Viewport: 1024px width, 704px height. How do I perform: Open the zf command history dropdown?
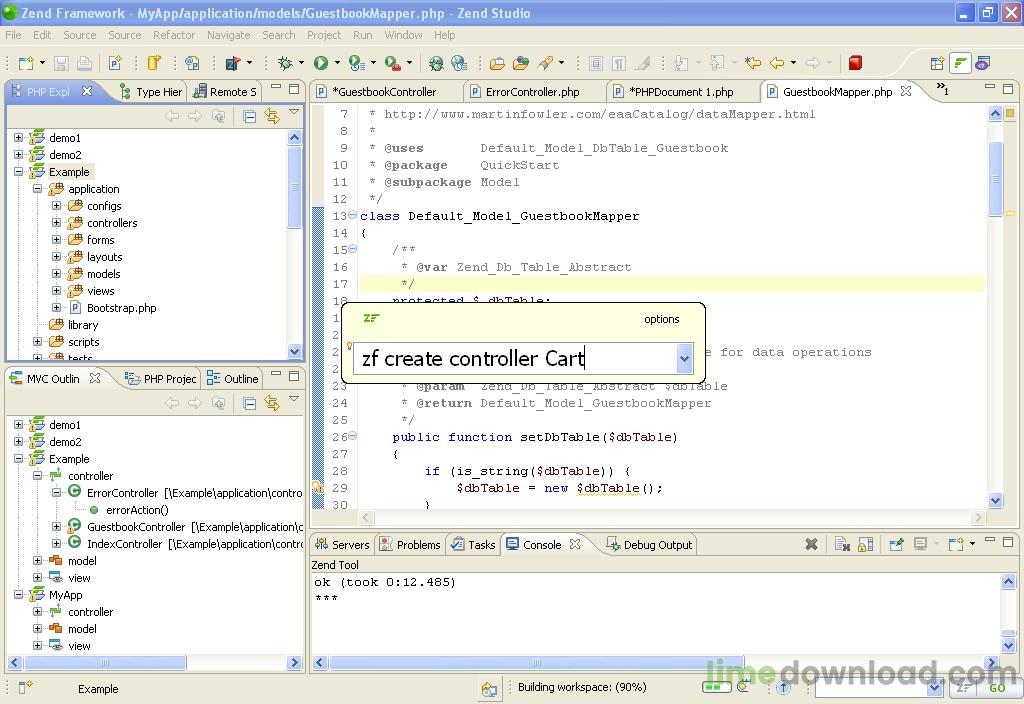(684, 358)
